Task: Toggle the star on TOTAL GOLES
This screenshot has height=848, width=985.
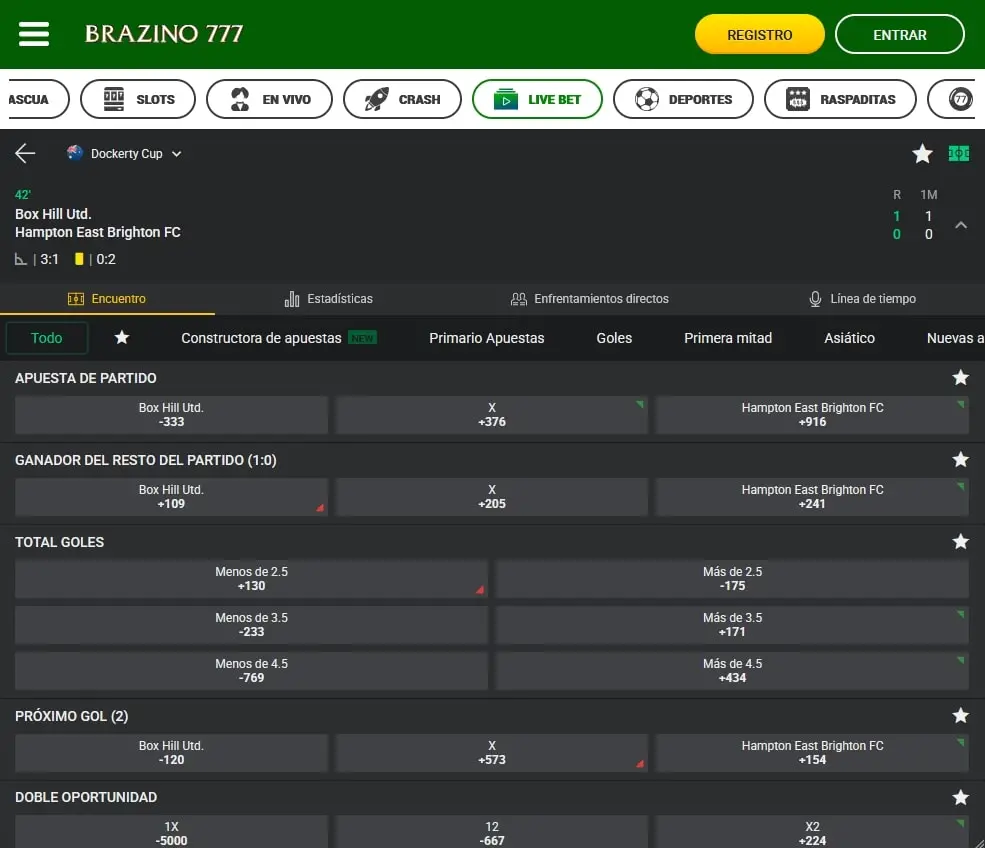Action: pos(961,542)
